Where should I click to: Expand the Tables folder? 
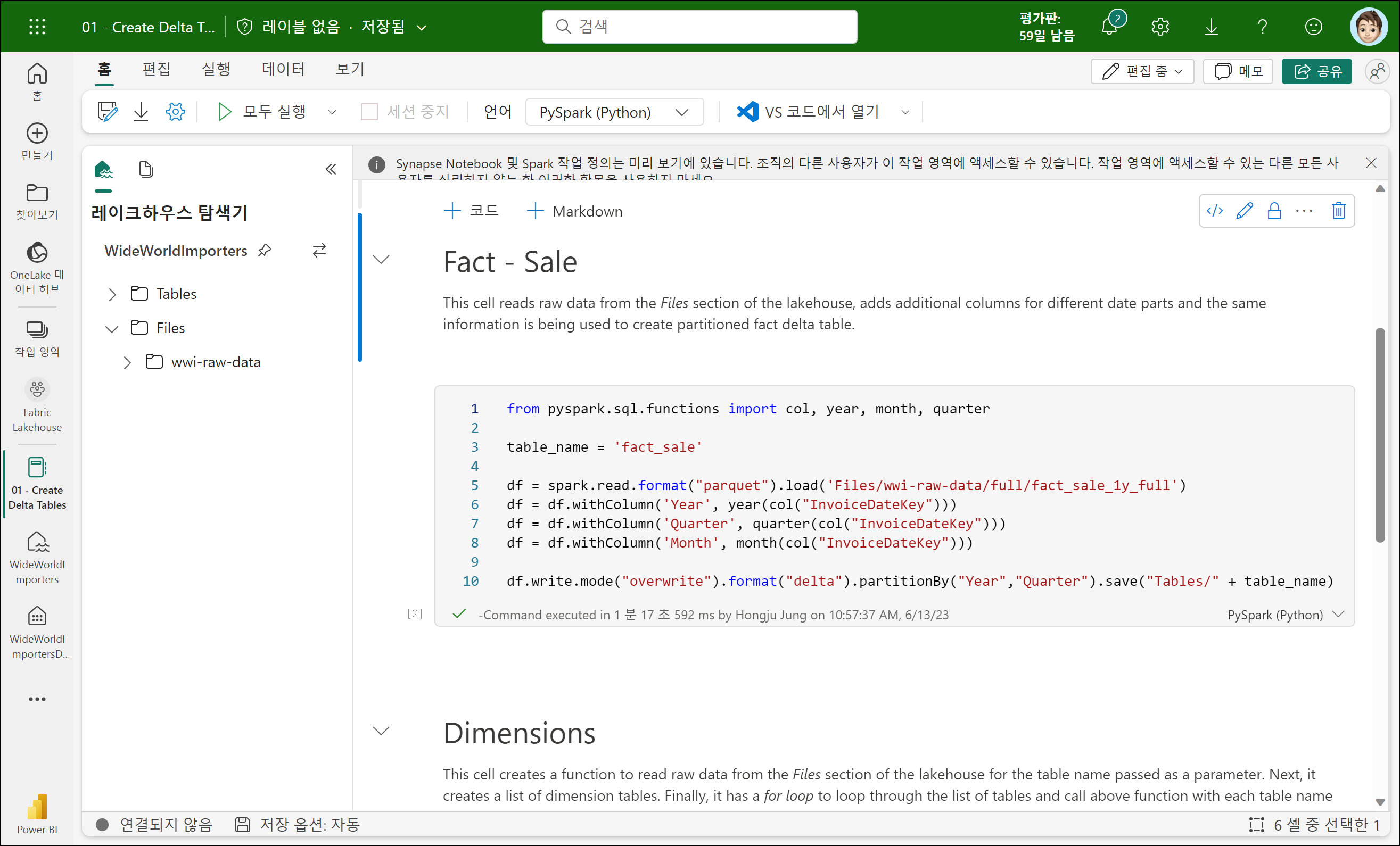[112, 294]
